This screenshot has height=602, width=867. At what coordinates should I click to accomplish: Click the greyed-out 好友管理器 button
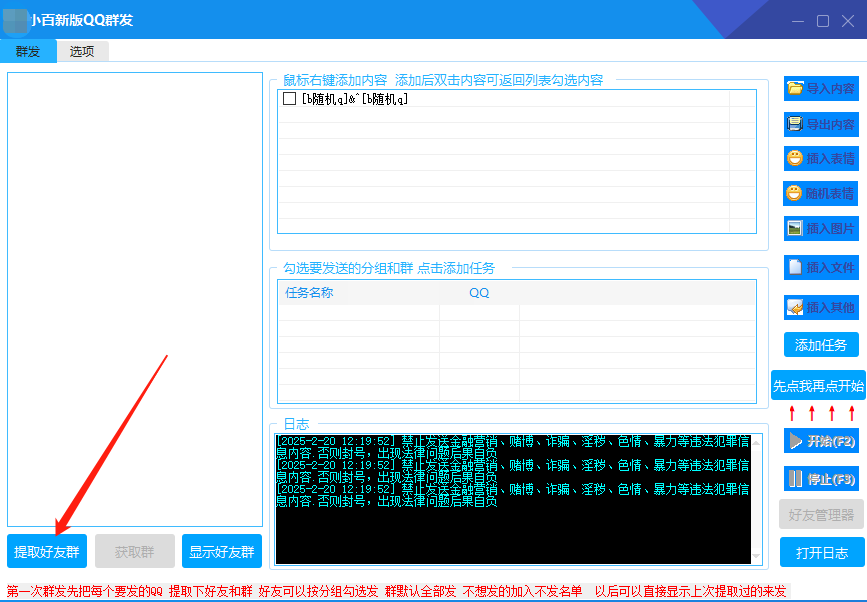pyautogui.click(x=822, y=515)
